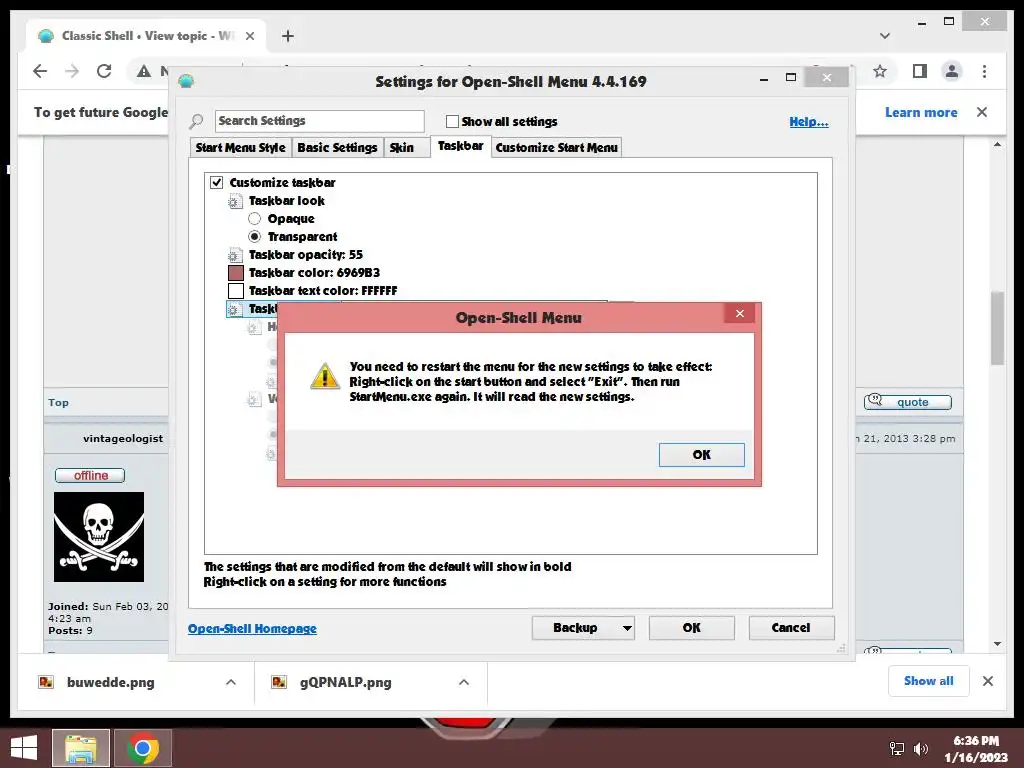Open the Windows Start button
The width and height of the screenshot is (1024, 768).
tap(24, 748)
